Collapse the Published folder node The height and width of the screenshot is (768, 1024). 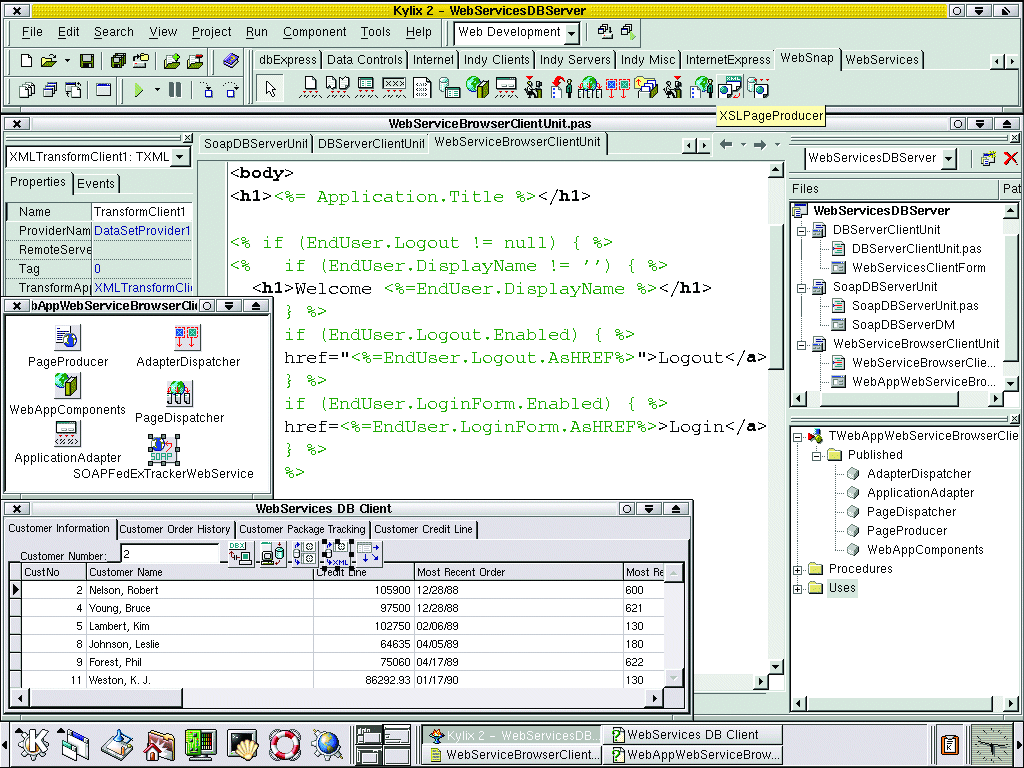click(x=816, y=456)
